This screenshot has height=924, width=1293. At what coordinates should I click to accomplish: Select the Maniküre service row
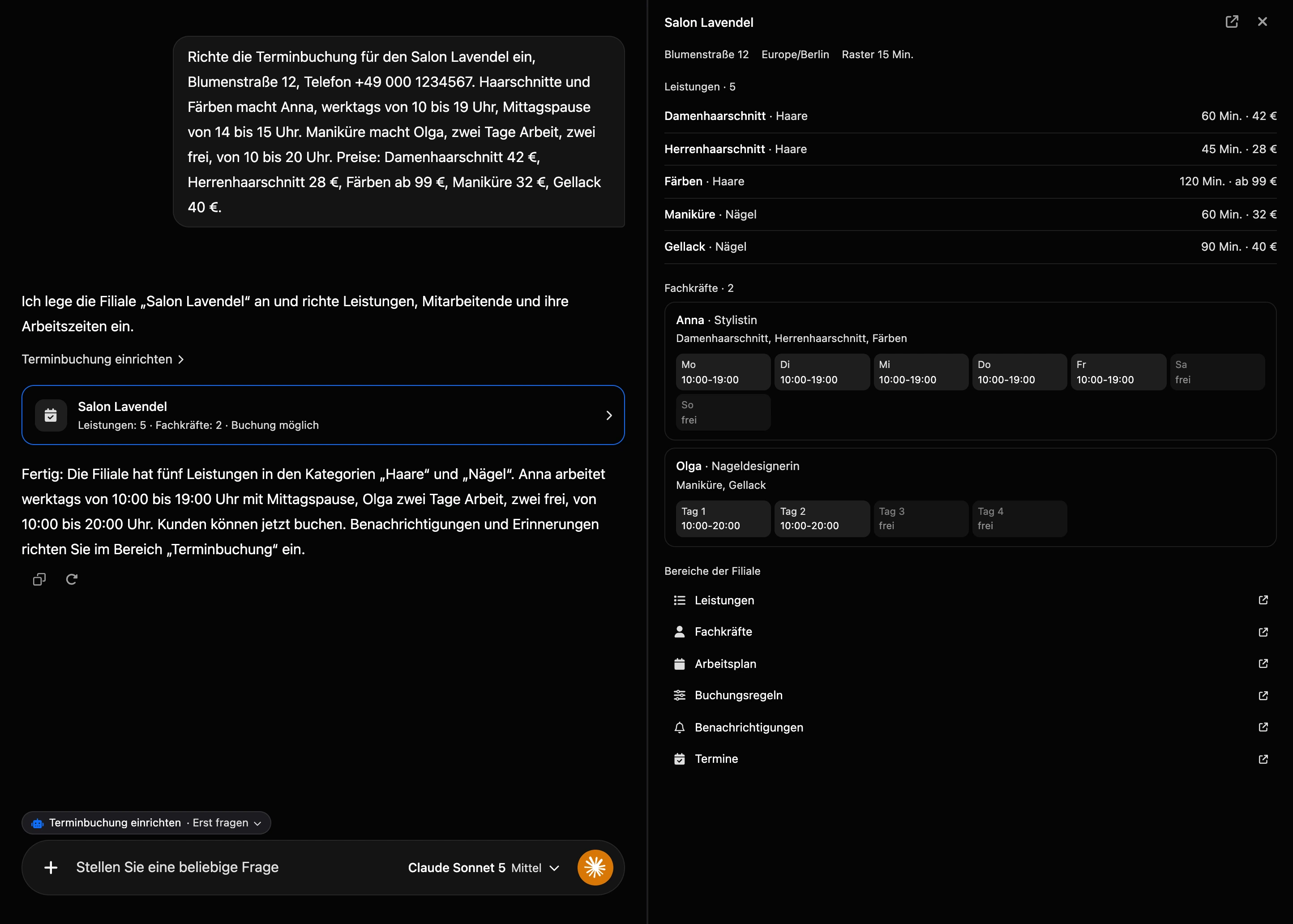tap(971, 214)
